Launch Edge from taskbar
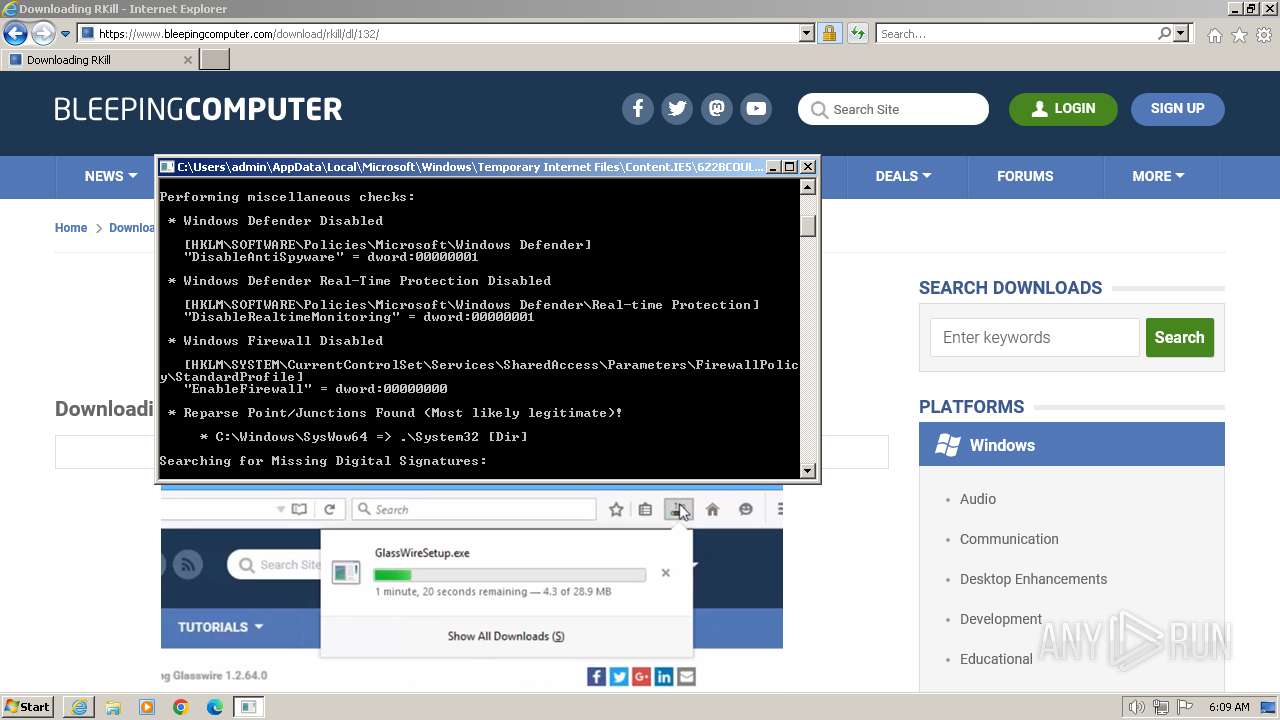 tap(215, 707)
